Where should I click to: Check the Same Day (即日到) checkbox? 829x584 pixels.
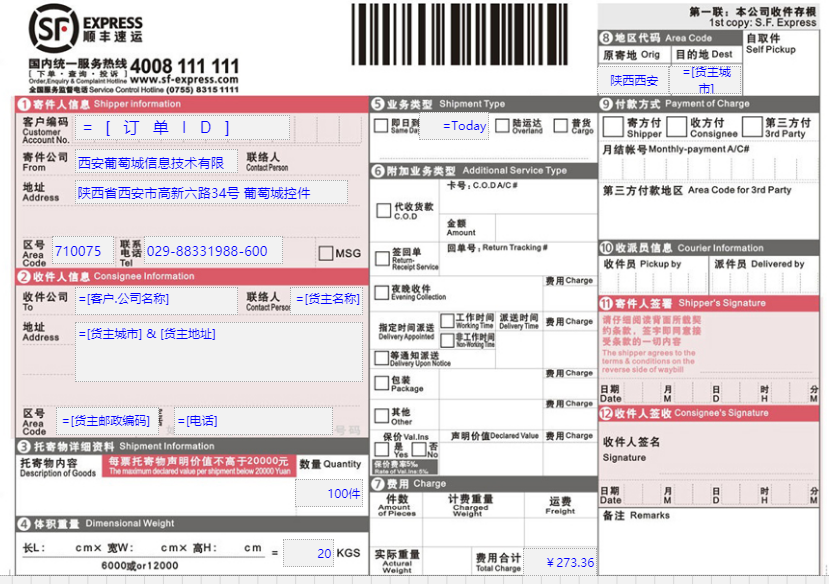pos(381,126)
